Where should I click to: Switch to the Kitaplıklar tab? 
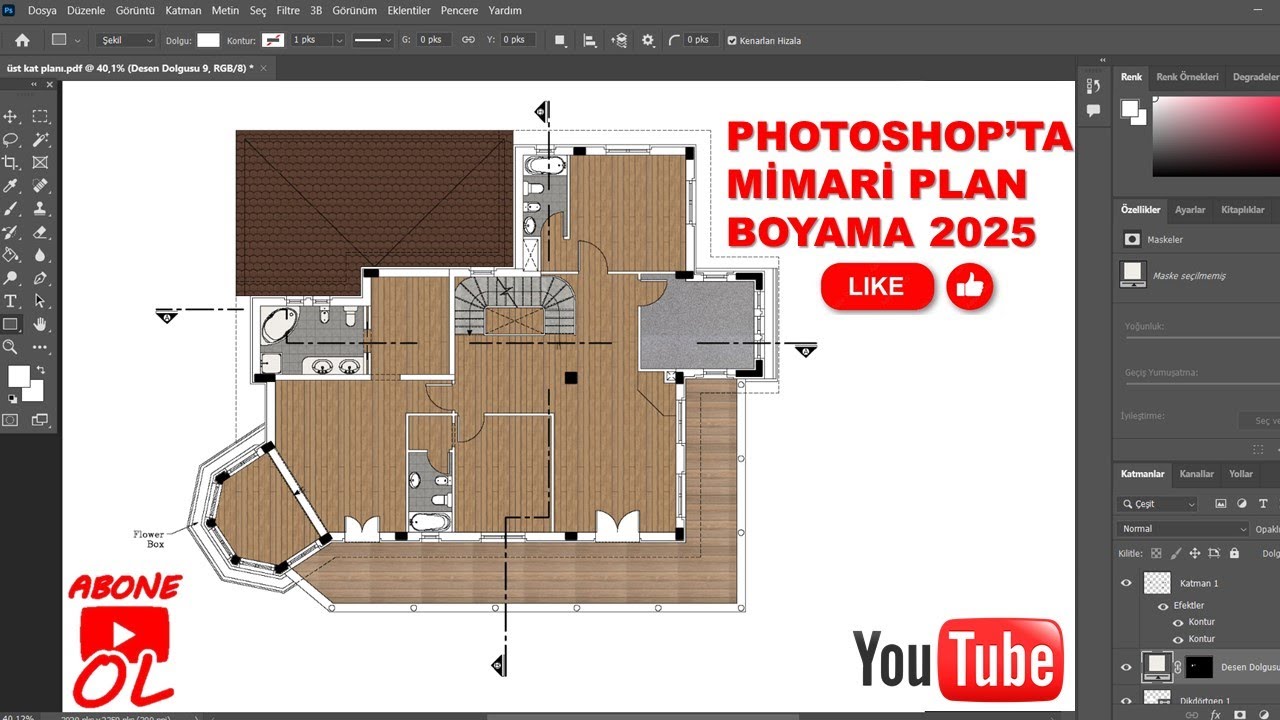tap(1242, 210)
